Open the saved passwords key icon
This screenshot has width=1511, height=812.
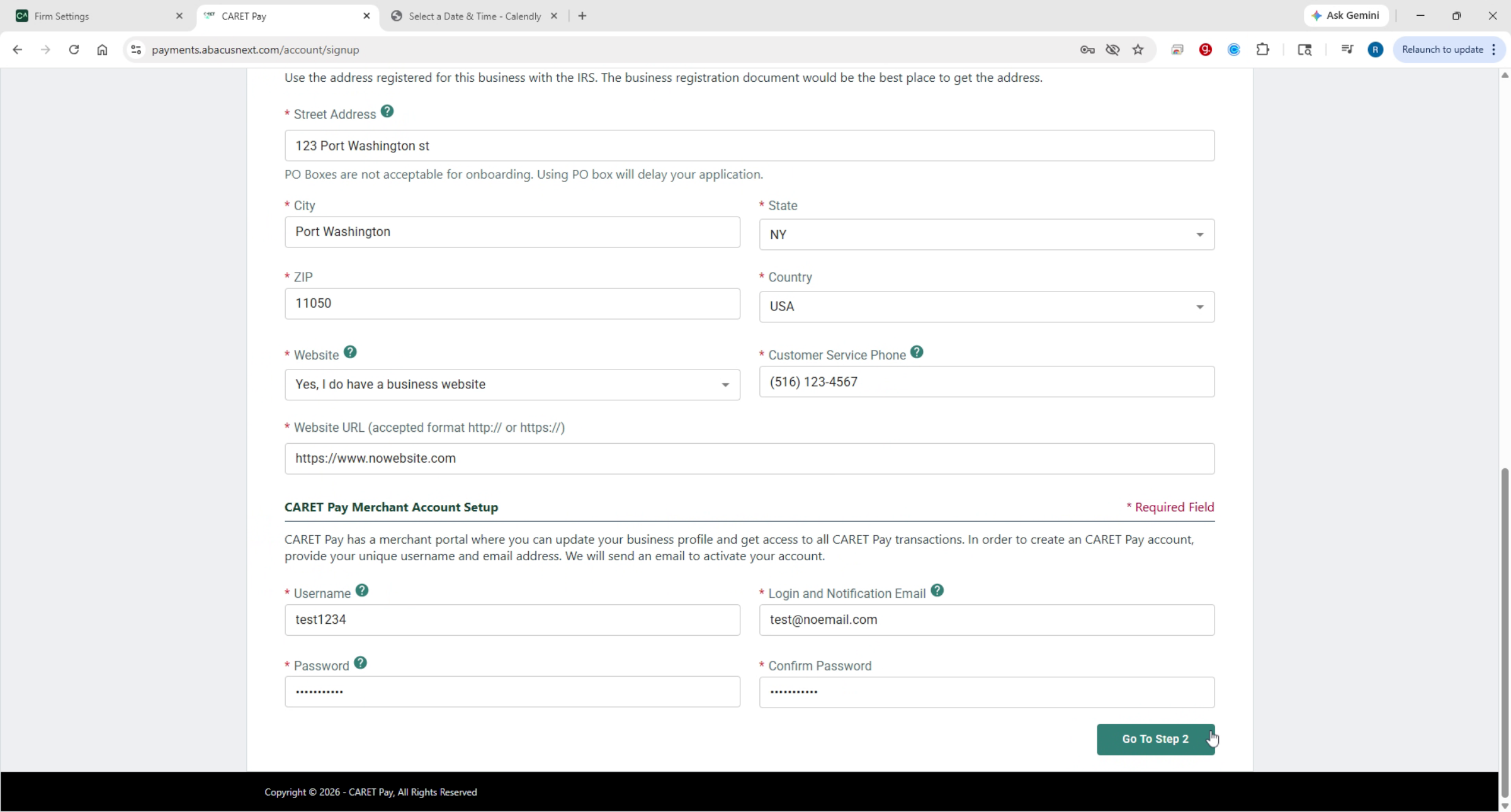tap(1087, 50)
